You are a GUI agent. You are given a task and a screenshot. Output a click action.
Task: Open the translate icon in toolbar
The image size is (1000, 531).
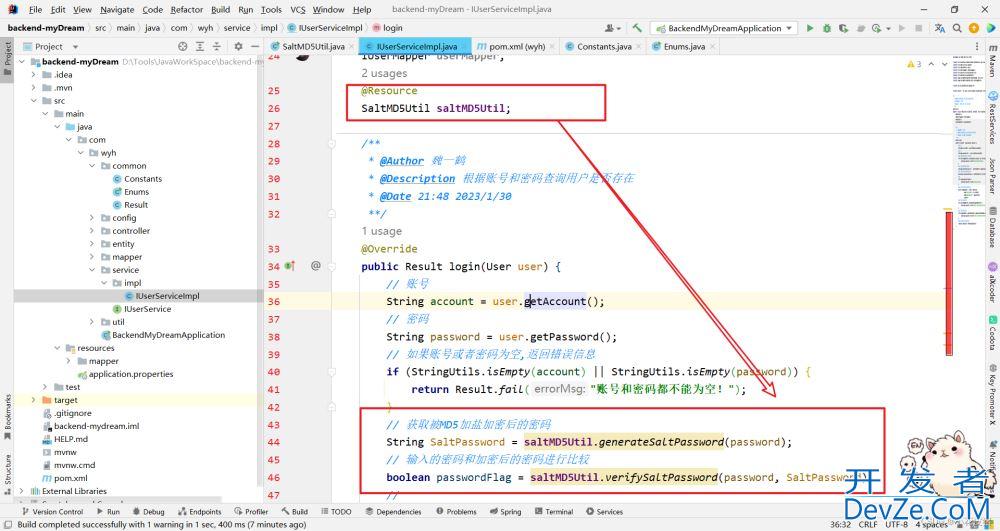pos(939,28)
